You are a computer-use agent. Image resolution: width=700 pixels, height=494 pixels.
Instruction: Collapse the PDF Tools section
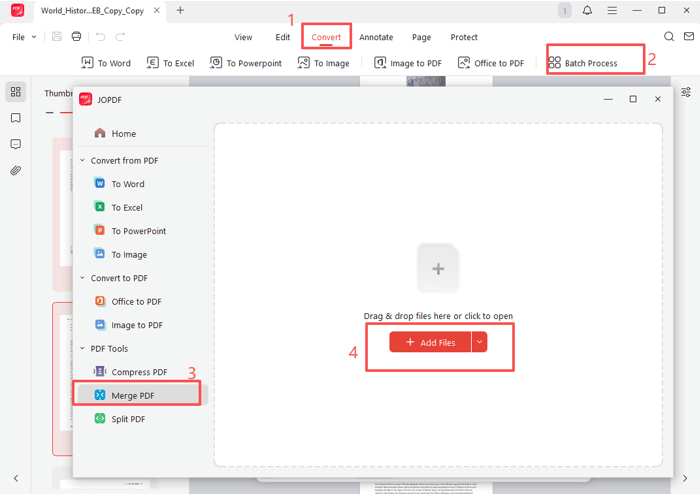(x=83, y=348)
